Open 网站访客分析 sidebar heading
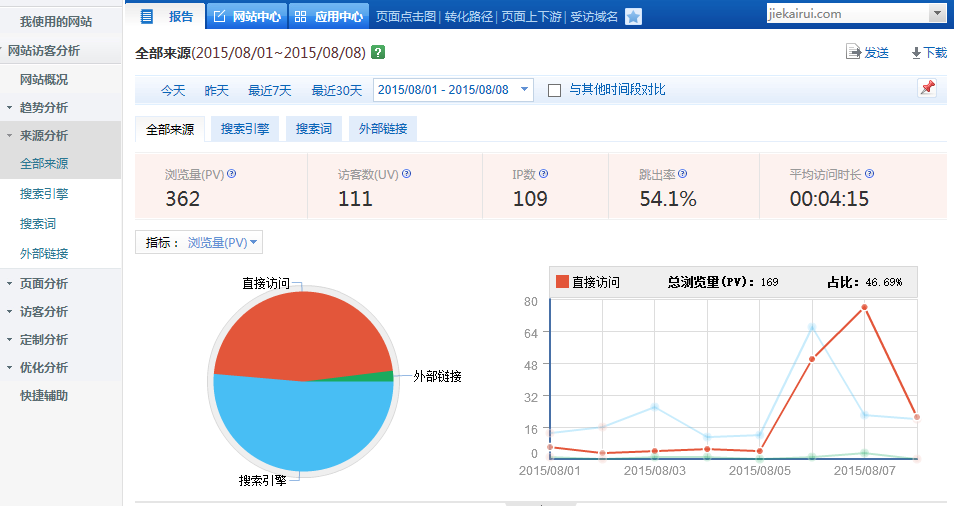The width and height of the screenshot is (954, 506). point(43,51)
